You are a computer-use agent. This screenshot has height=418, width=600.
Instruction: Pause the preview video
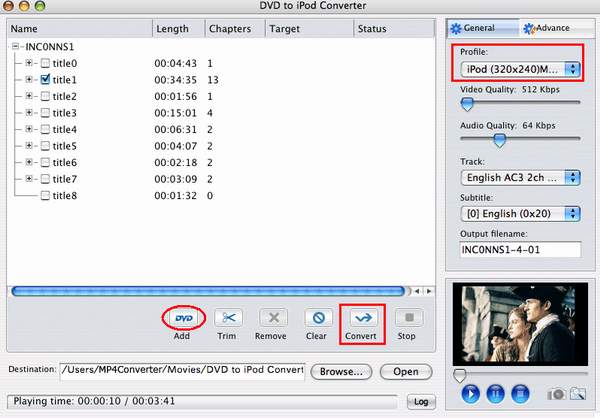coord(496,394)
